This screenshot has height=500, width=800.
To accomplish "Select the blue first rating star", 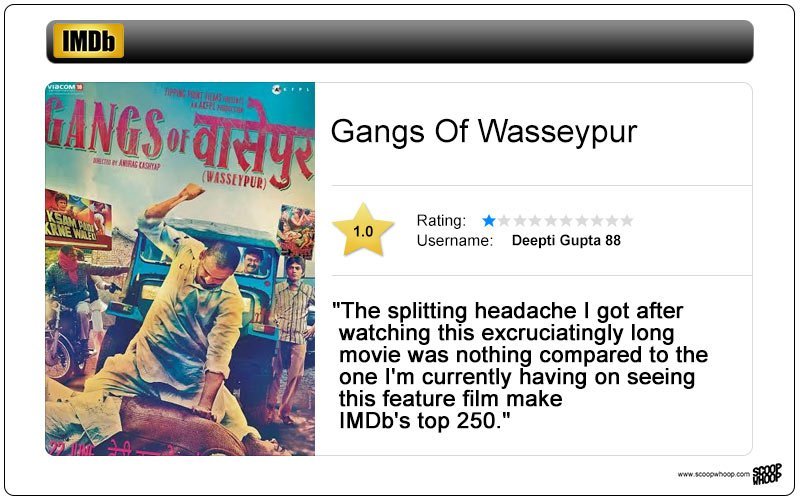I will pos(489,220).
